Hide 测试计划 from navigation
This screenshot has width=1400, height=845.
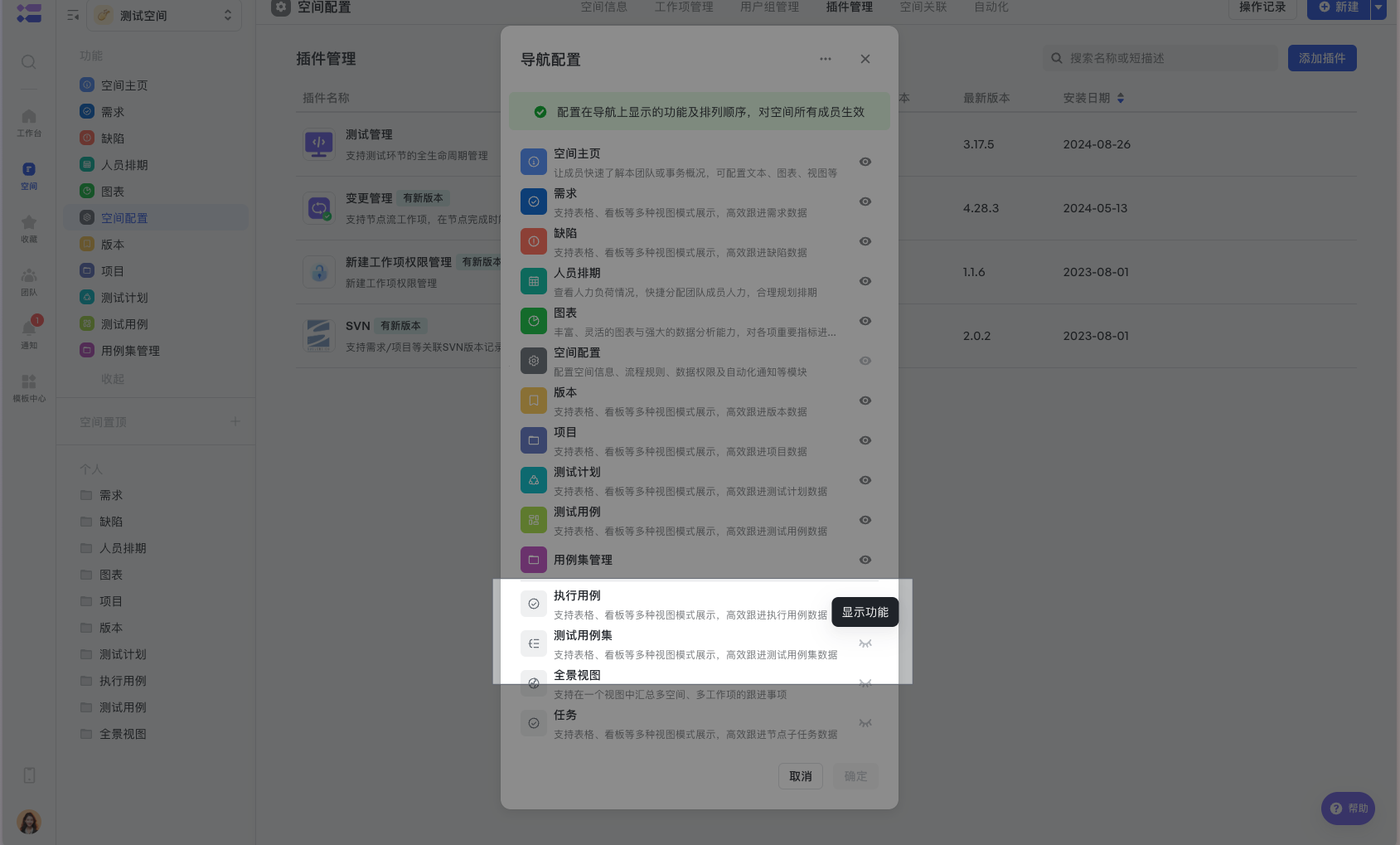(x=865, y=480)
